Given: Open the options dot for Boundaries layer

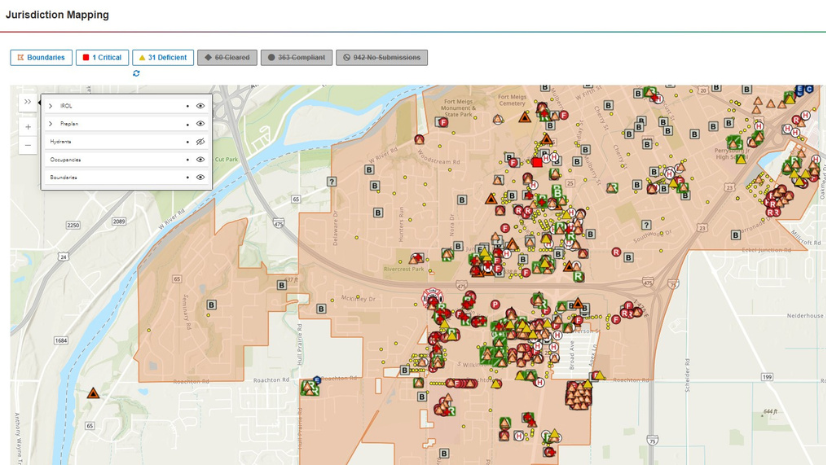Looking at the screenshot, I should pyautogui.click(x=188, y=177).
